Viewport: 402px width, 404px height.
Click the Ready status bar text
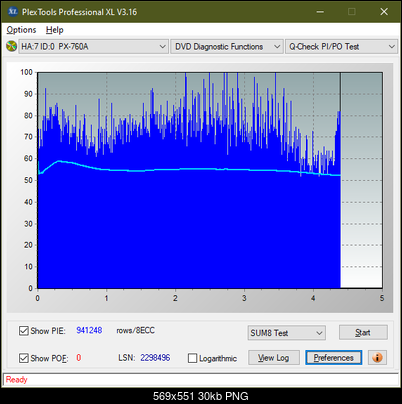point(16,380)
